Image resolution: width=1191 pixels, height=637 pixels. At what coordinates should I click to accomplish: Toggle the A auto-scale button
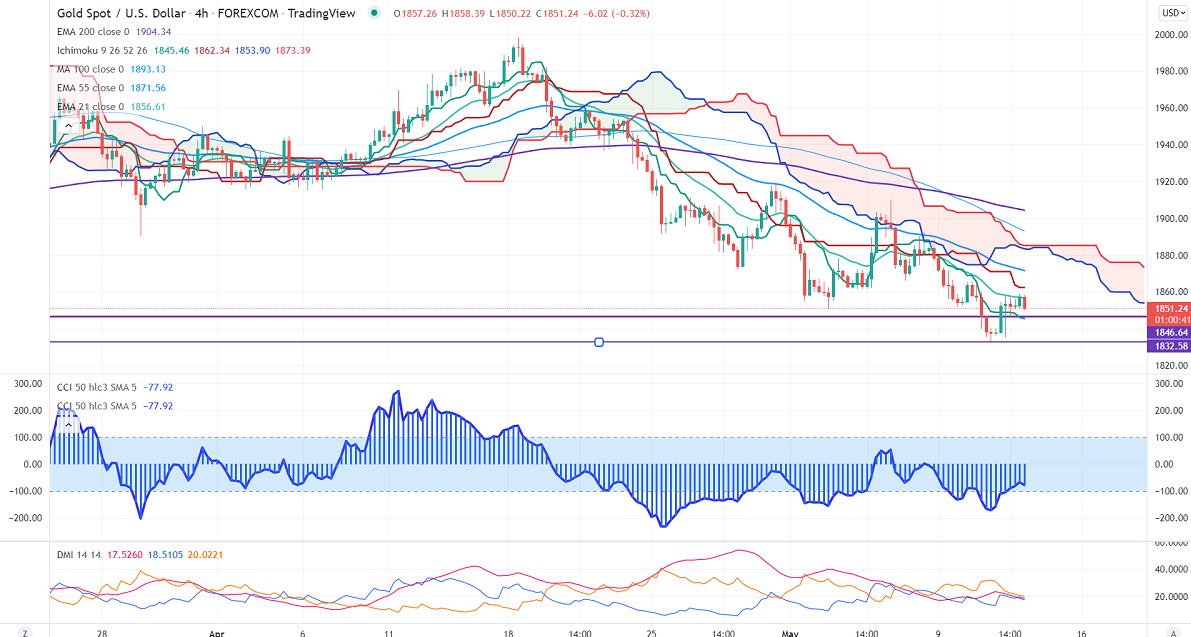pyautogui.click(x=1174, y=632)
